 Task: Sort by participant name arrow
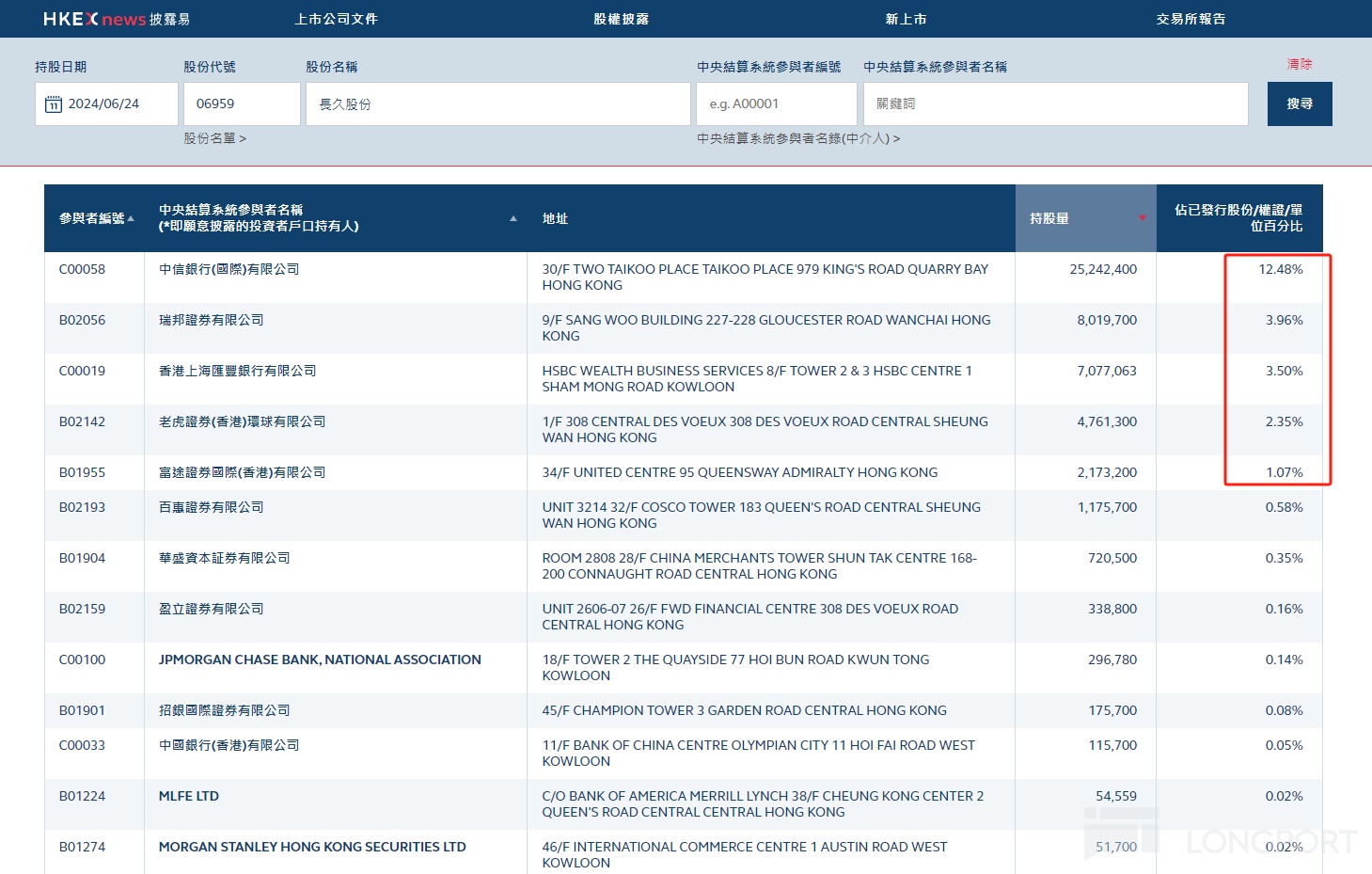coord(513,218)
